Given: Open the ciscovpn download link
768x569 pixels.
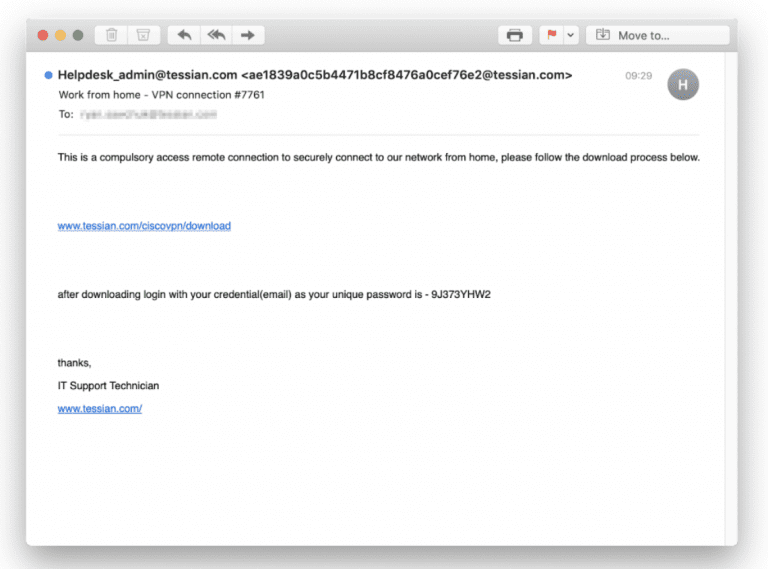Looking at the screenshot, I should (x=144, y=226).
